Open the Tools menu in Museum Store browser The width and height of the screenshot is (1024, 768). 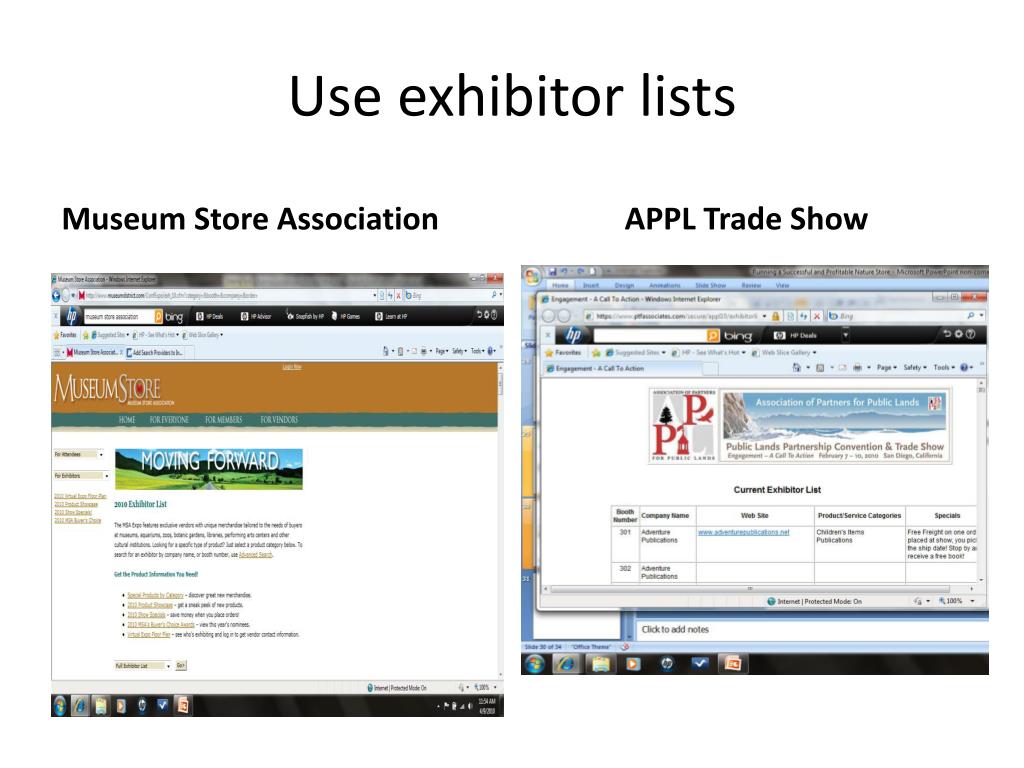coord(478,351)
